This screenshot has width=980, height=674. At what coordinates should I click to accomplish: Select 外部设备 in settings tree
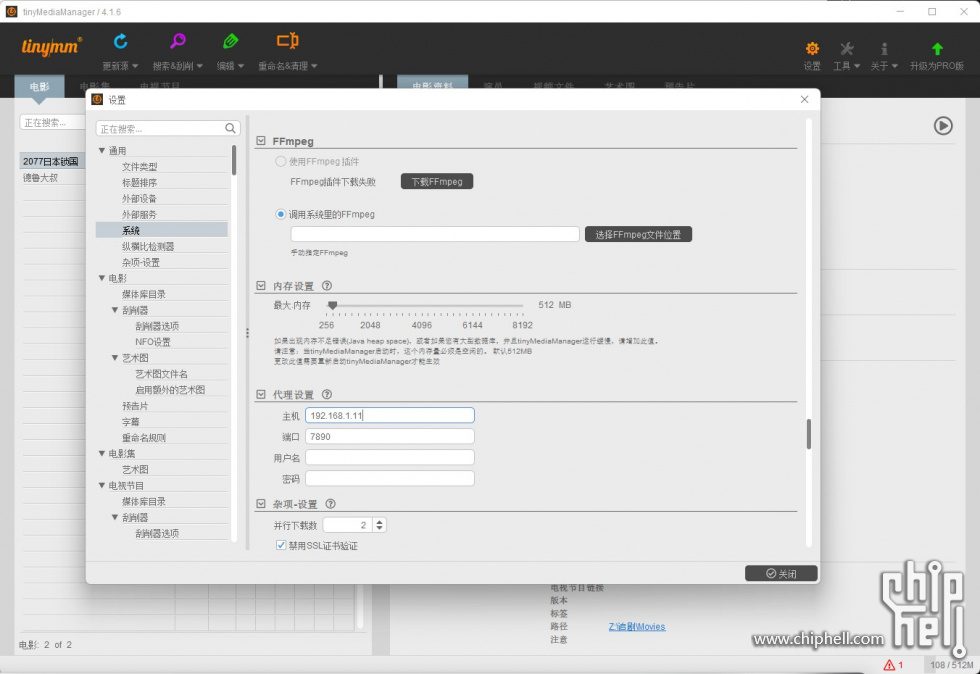(139, 199)
